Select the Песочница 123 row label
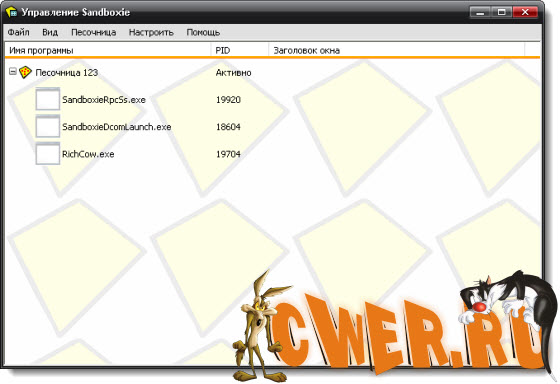The width and height of the screenshot is (560, 384). 67,73
